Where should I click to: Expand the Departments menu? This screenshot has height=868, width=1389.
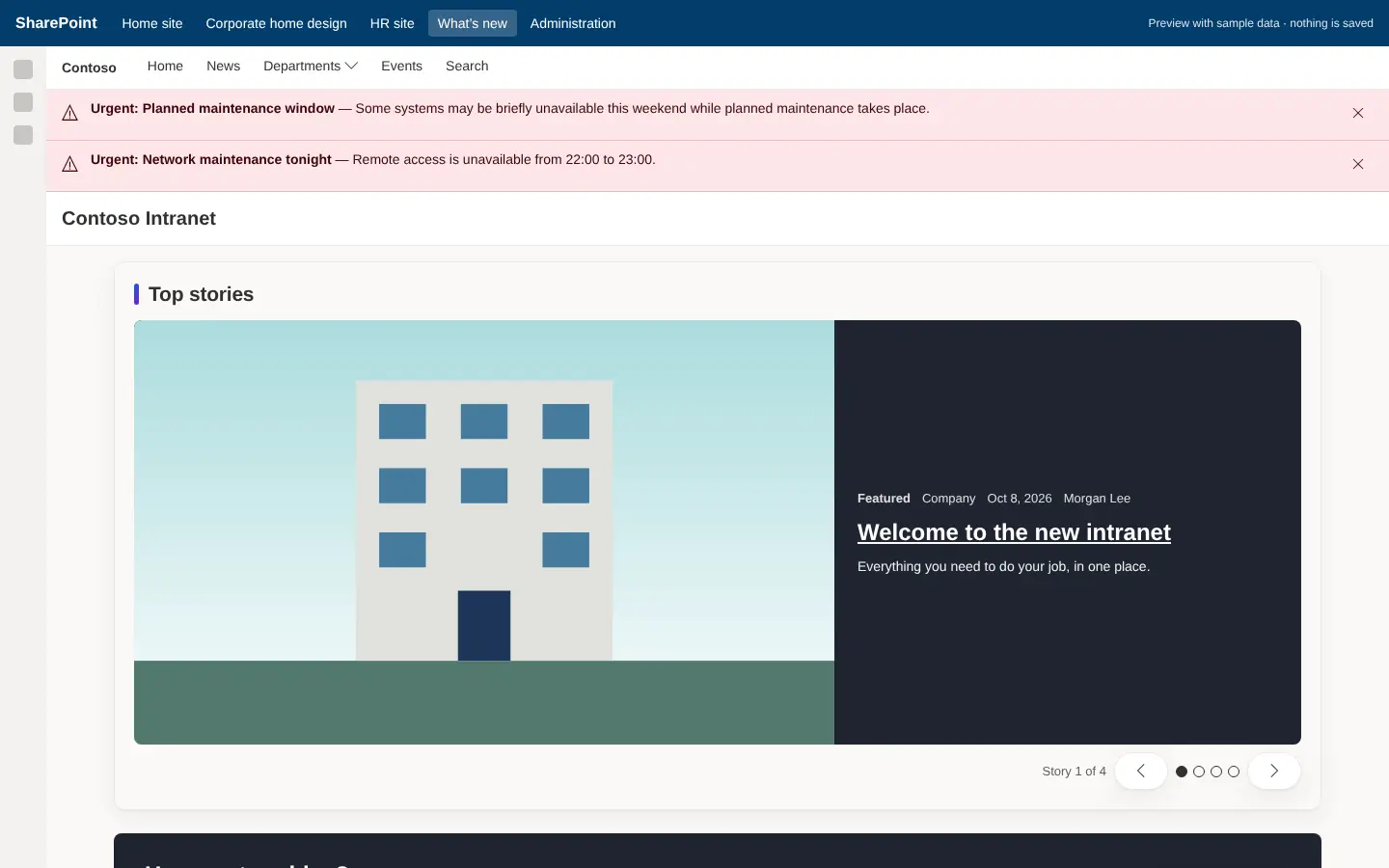click(x=311, y=67)
